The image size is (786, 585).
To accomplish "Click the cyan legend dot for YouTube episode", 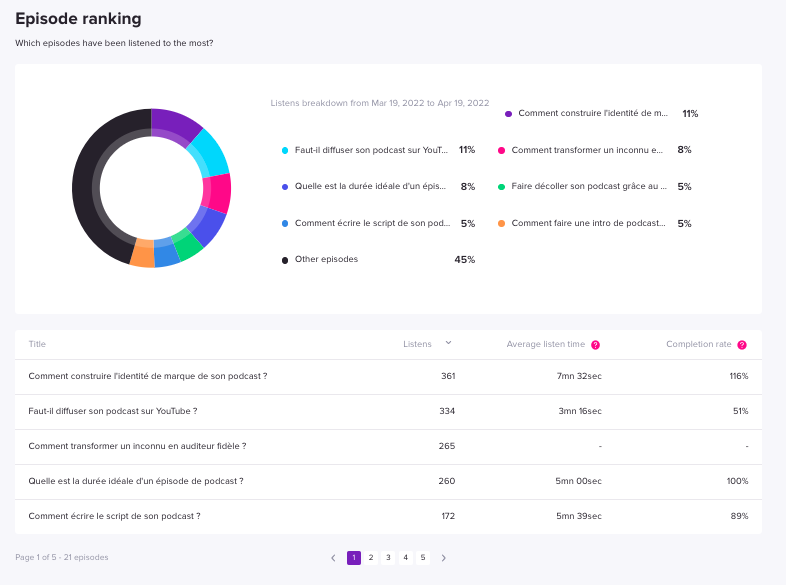I will [x=285, y=150].
